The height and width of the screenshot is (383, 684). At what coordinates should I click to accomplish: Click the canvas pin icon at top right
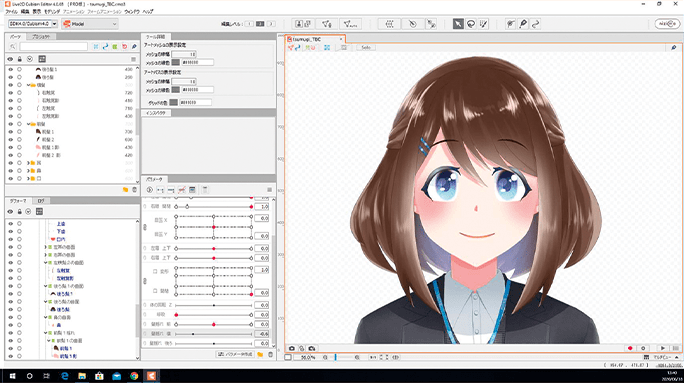(x=674, y=48)
